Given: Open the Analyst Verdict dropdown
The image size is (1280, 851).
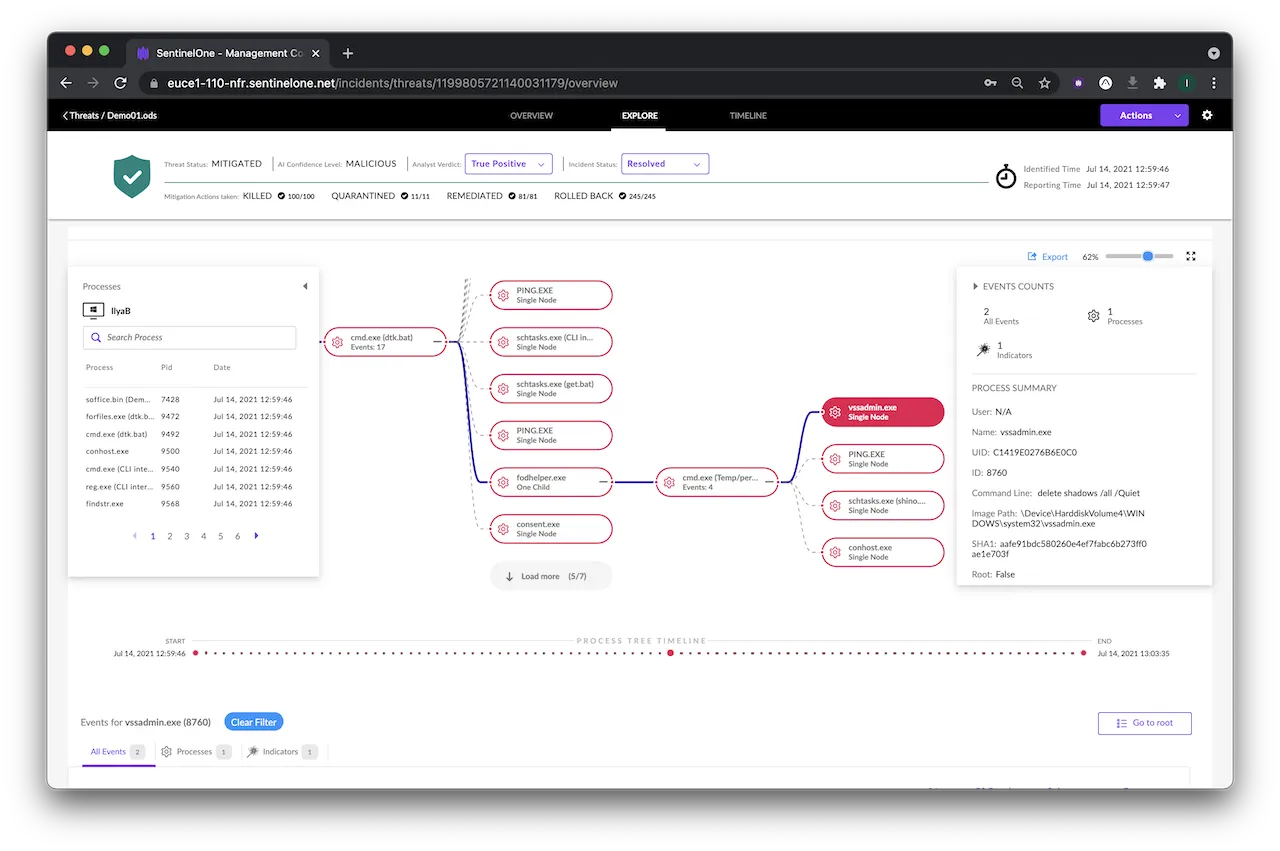Looking at the screenshot, I should [x=509, y=164].
